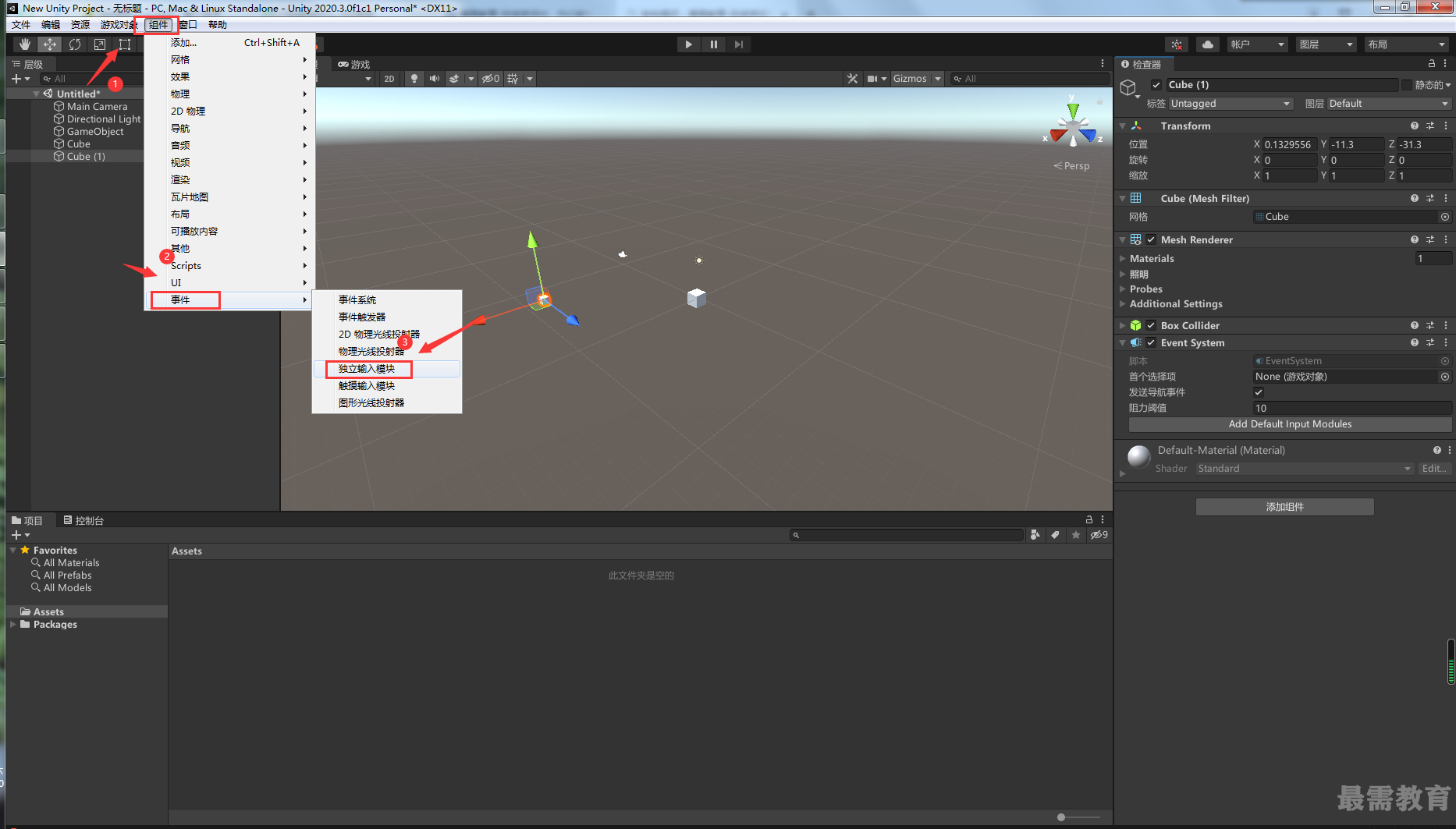
Task: Open the layers visibility dropdown
Action: point(1326,44)
